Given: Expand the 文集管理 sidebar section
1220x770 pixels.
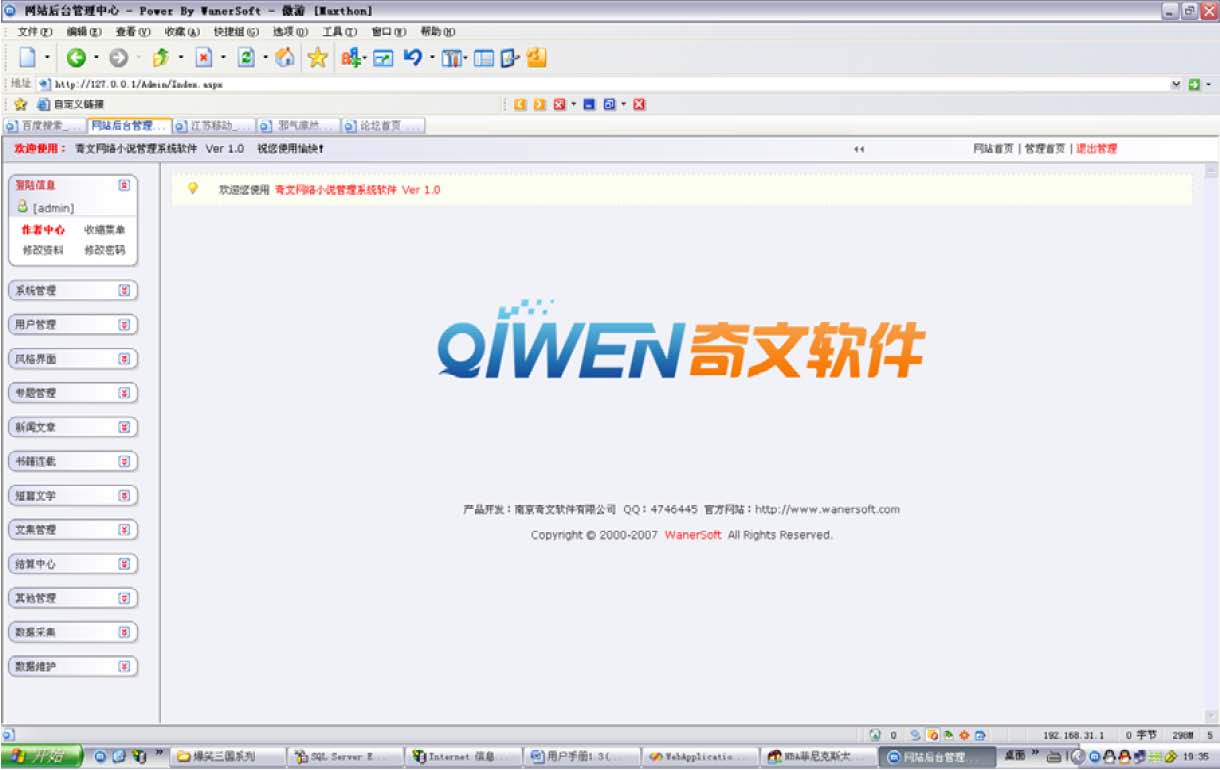Looking at the screenshot, I should click(x=124, y=530).
